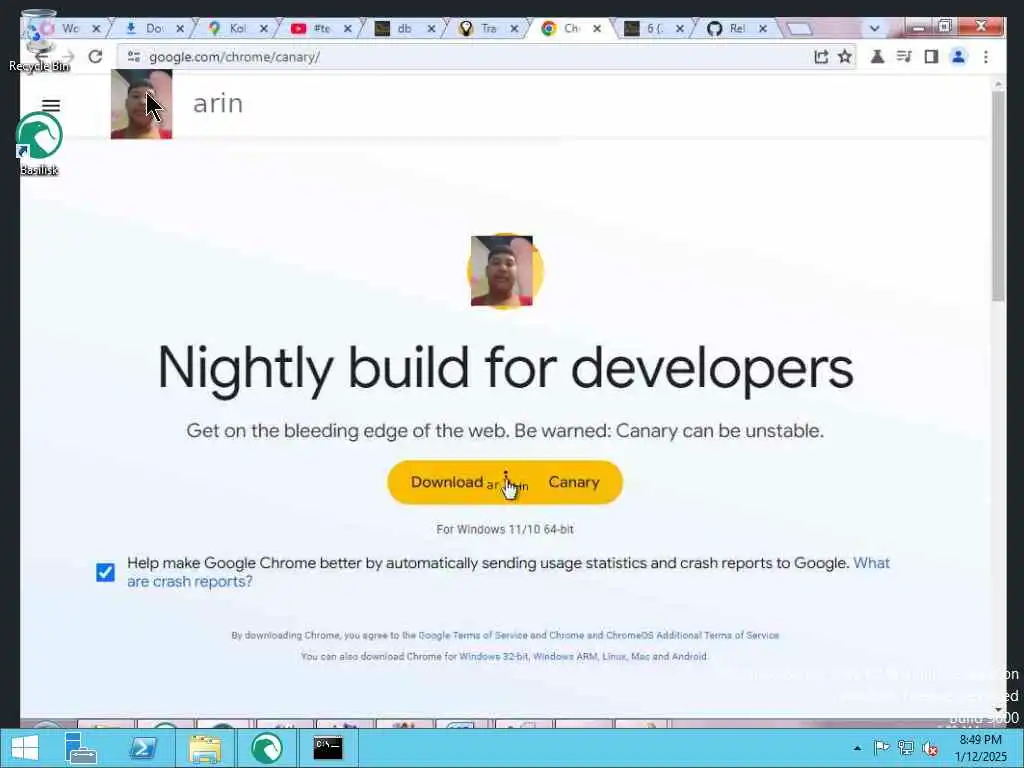Launch Server Manager from the taskbar
This screenshot has height=768, width=1024.
point(81,748)
